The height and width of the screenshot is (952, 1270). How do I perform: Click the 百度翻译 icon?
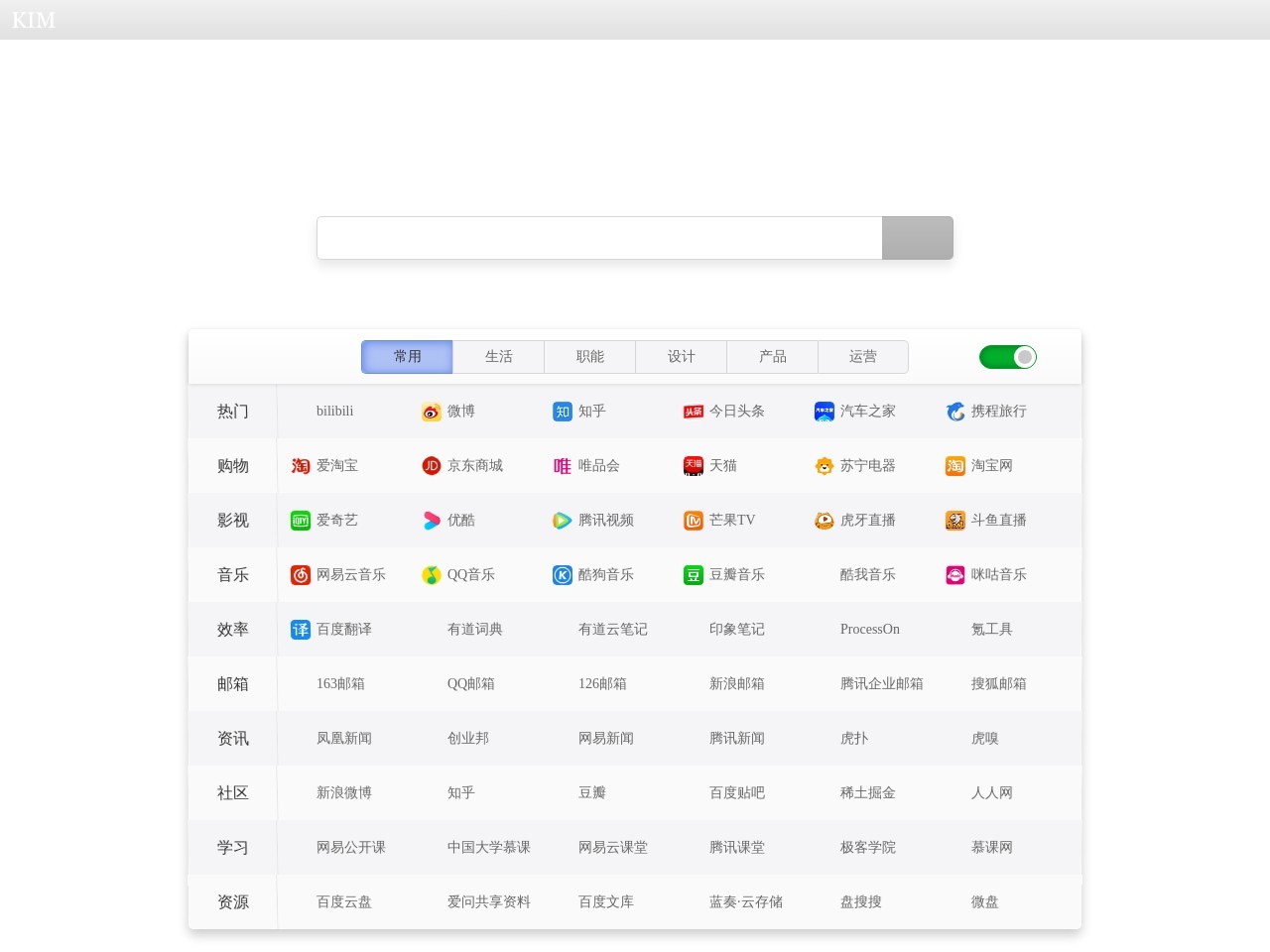click(x=301, y=630)
